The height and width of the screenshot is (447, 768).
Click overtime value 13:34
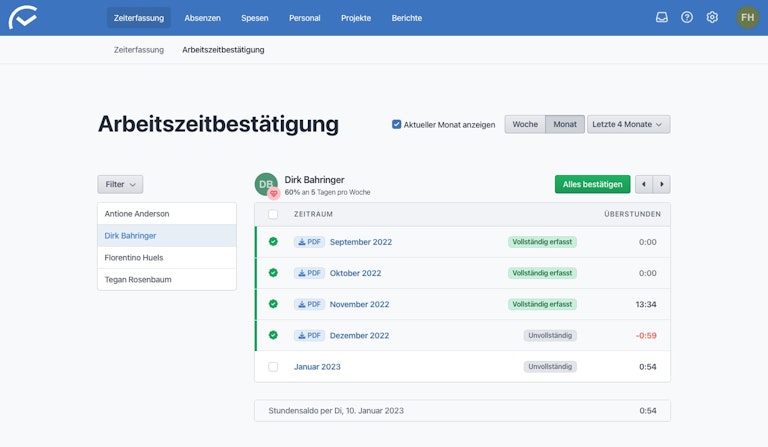[x=646, y=304]
